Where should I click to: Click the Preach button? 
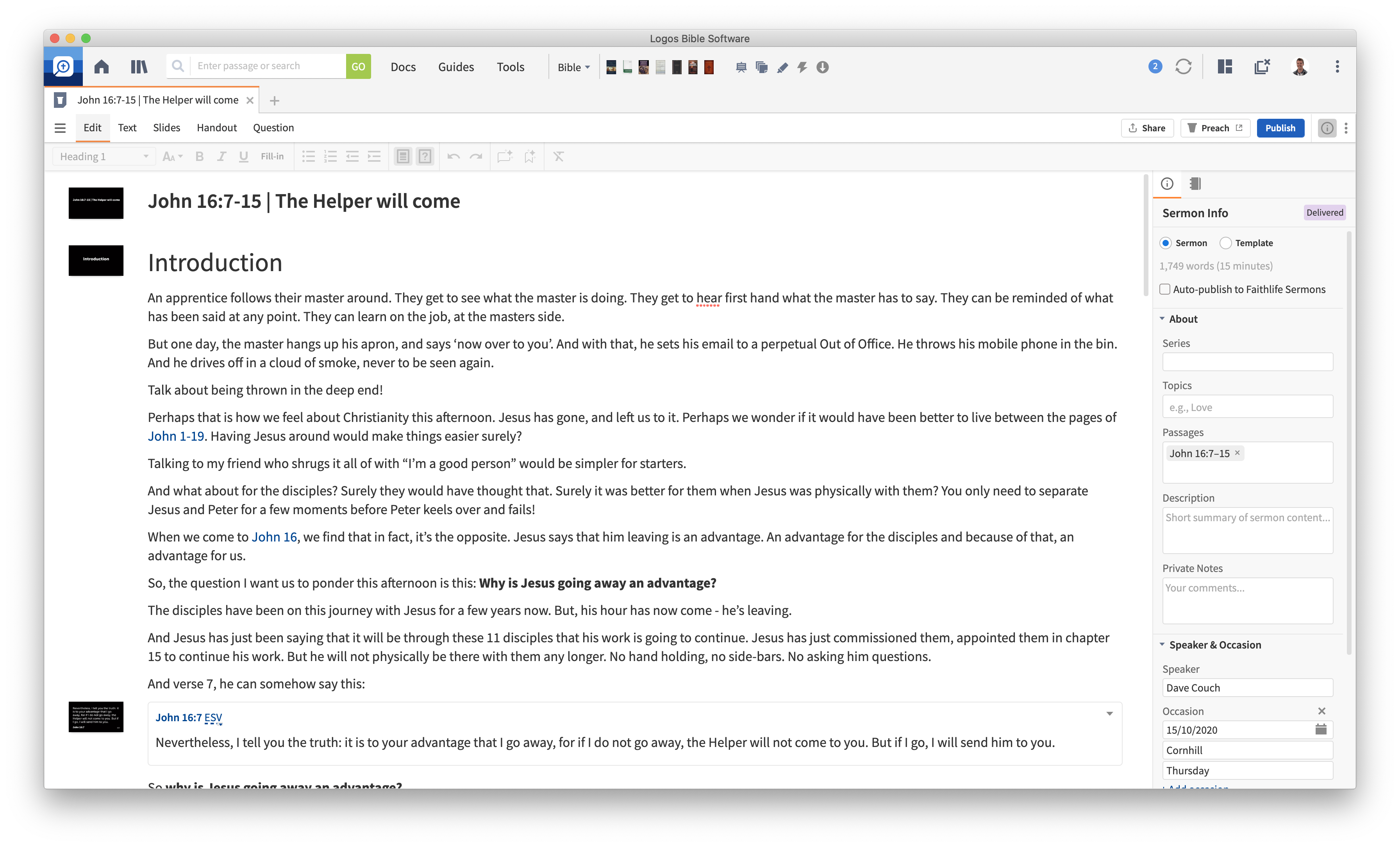(x=1215, y=128)
